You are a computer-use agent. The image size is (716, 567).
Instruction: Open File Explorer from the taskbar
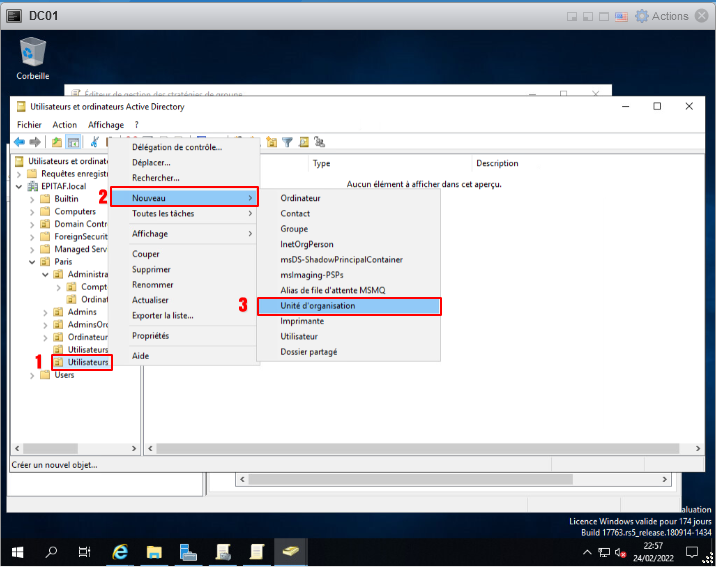coord(154,551)
